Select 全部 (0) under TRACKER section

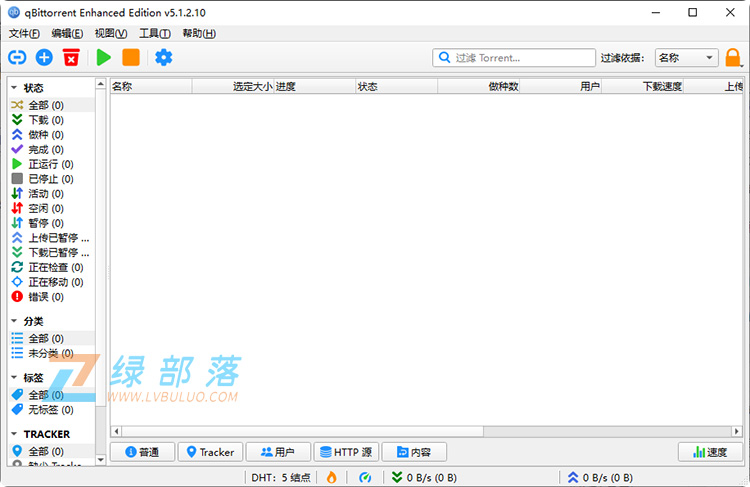coord(52,452)
